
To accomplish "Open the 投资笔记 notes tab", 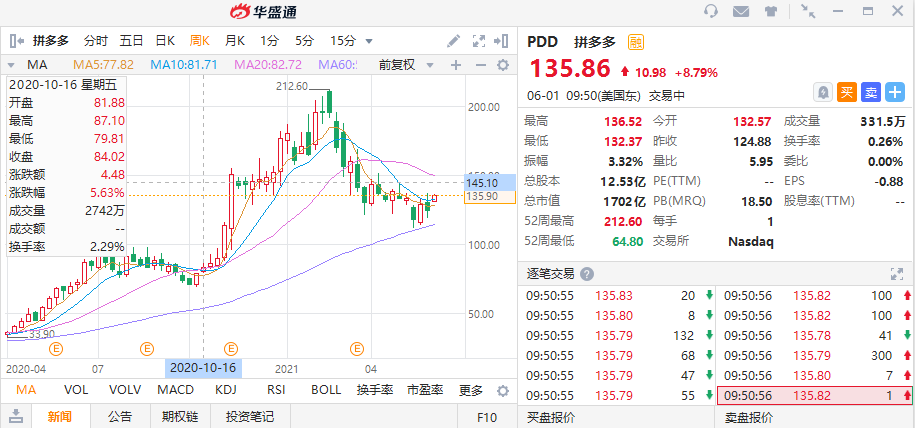I will coord(250,416).
